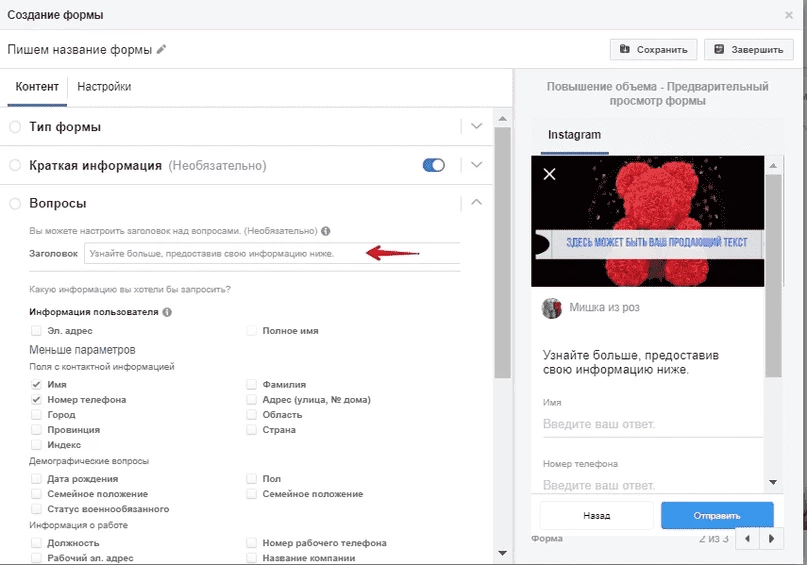
Task: Click the info icon beside header hint
Action: pos(325,231)
